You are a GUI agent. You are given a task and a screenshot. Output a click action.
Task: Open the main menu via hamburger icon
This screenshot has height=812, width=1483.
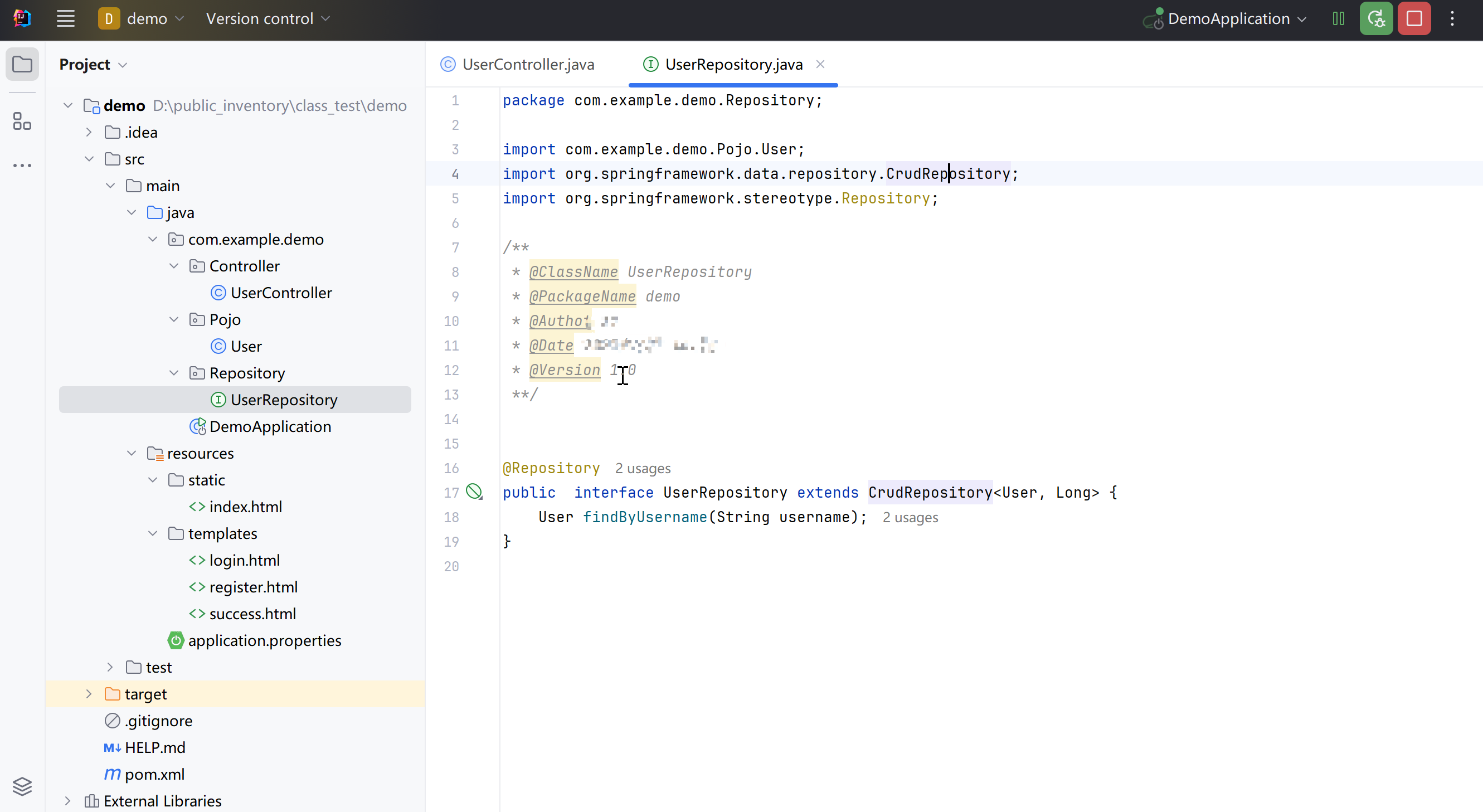tap(66, 18)
